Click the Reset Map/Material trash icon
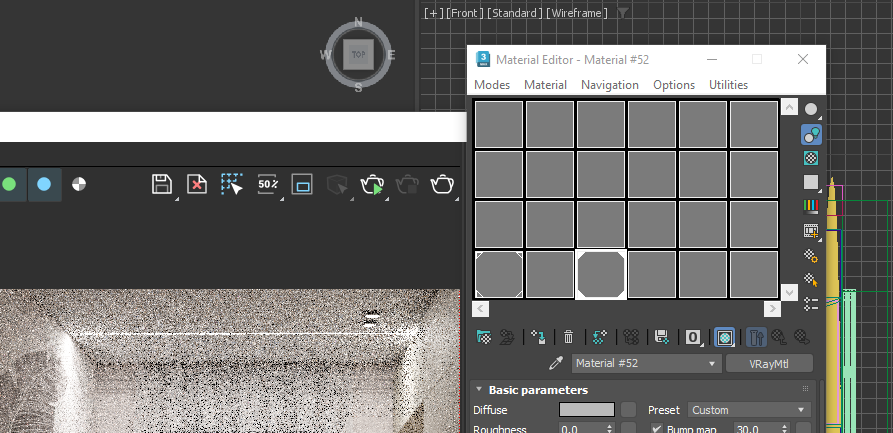 point(569,337)
